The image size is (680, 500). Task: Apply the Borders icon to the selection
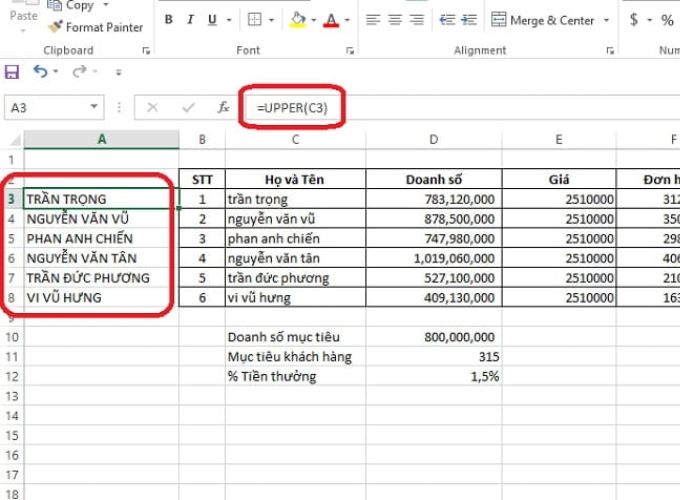click(255, 20)
